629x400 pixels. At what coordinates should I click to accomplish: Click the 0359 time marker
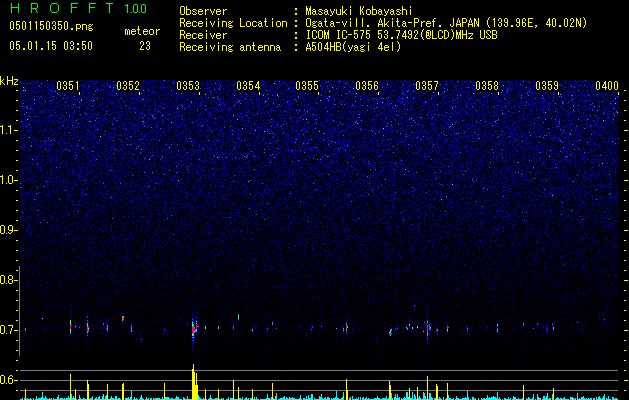(546, 86)
